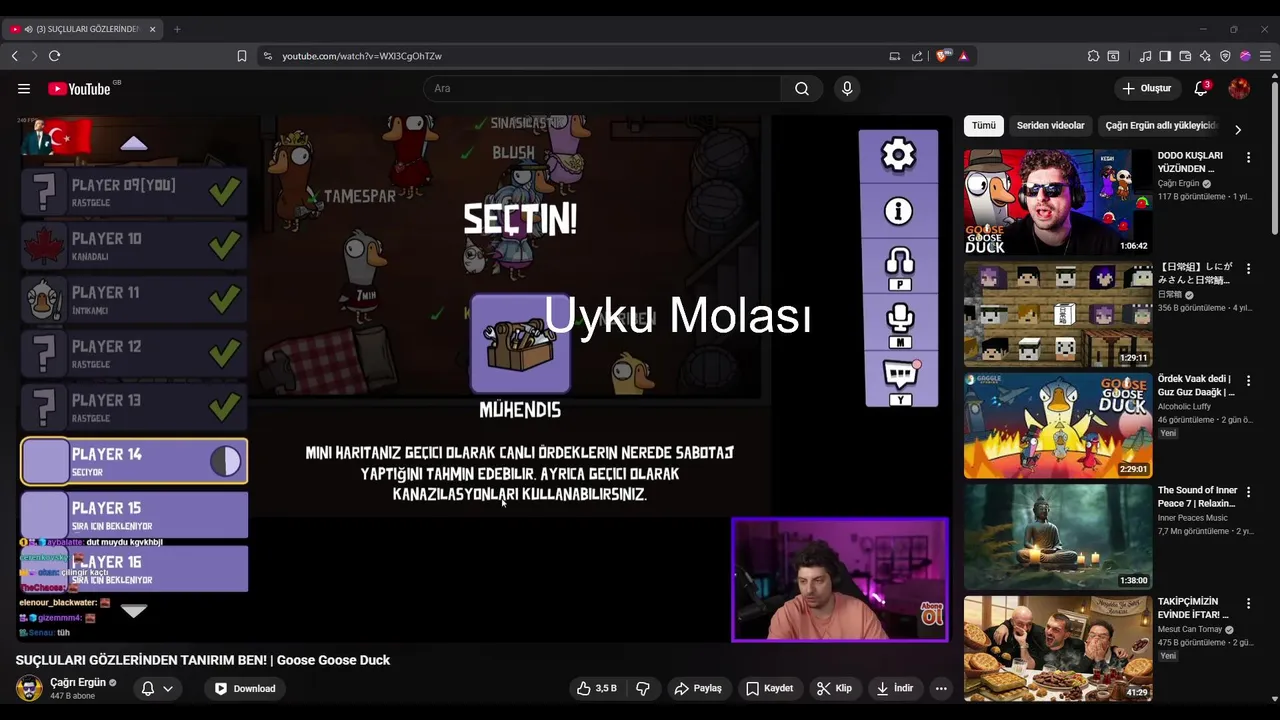This screenshot has height=720, width=1280.
Task: Dislike the video with thumbs down
Action: click(643, 688)
